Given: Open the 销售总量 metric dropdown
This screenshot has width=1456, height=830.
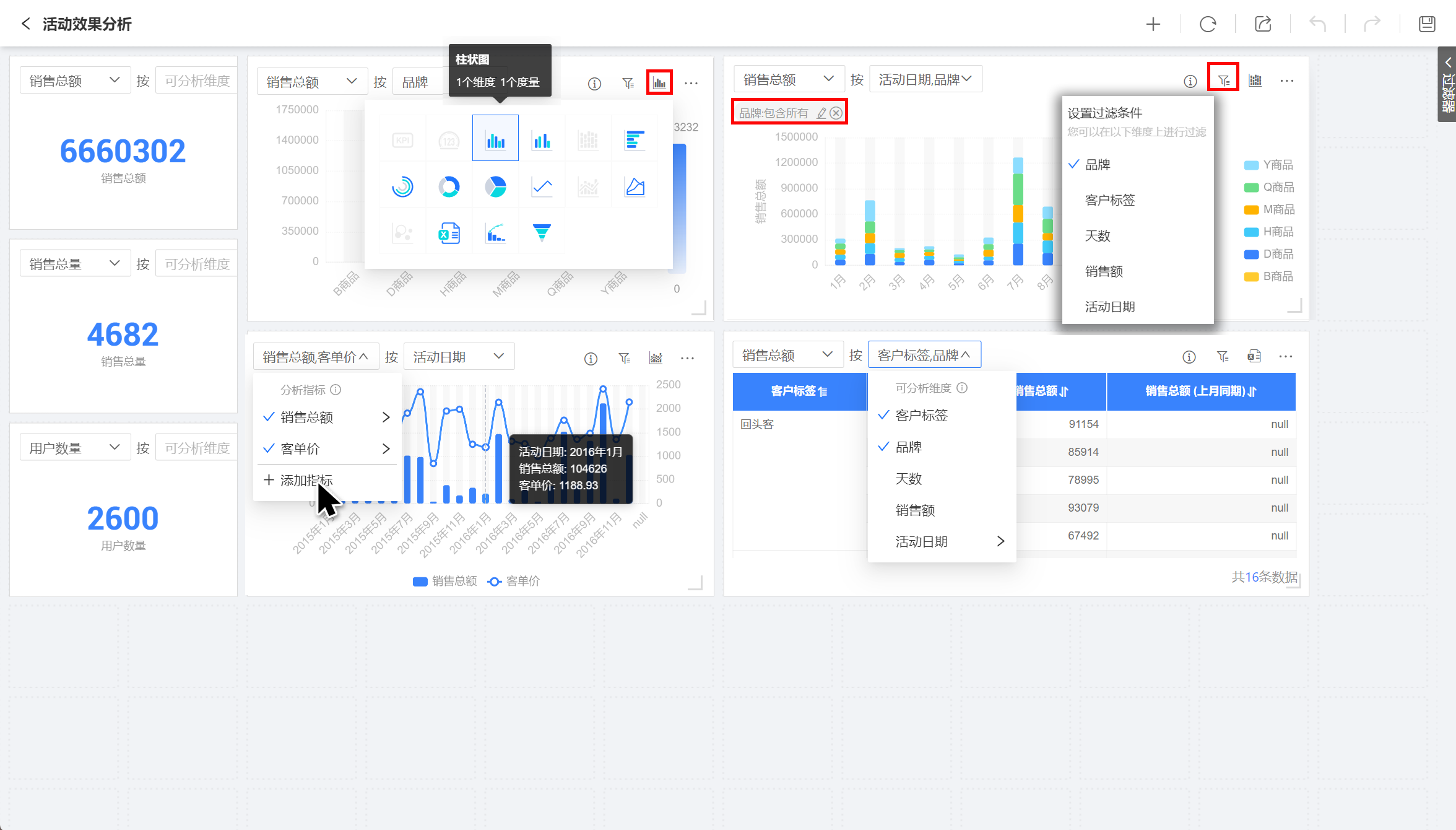Looking at the screenshot, I should pyautogui.click(x=74, y=264).
